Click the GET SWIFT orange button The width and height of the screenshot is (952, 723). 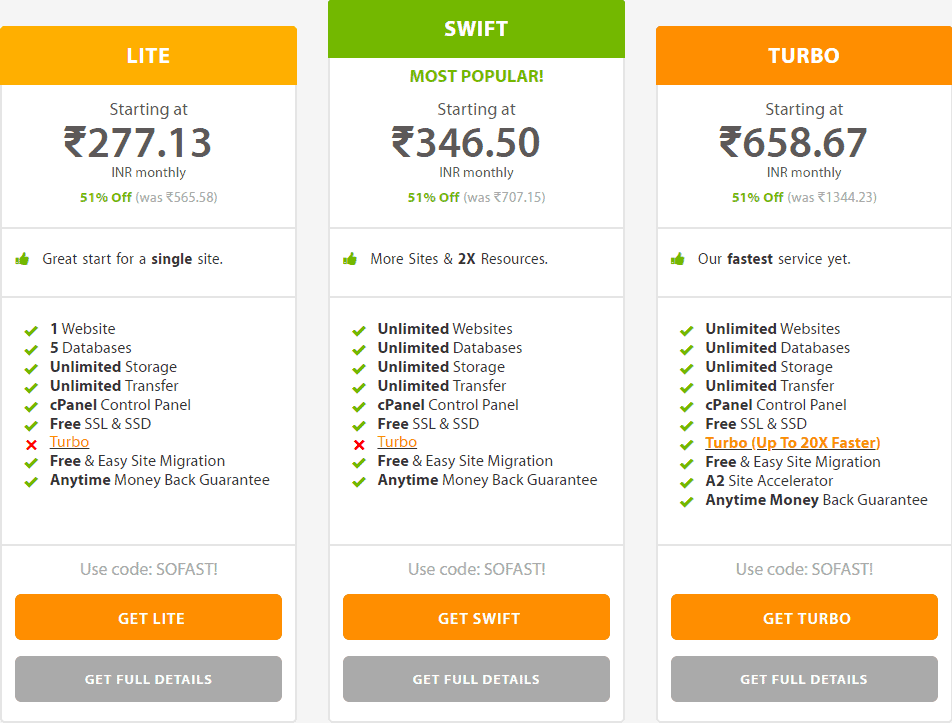click(x=476, y=617)
